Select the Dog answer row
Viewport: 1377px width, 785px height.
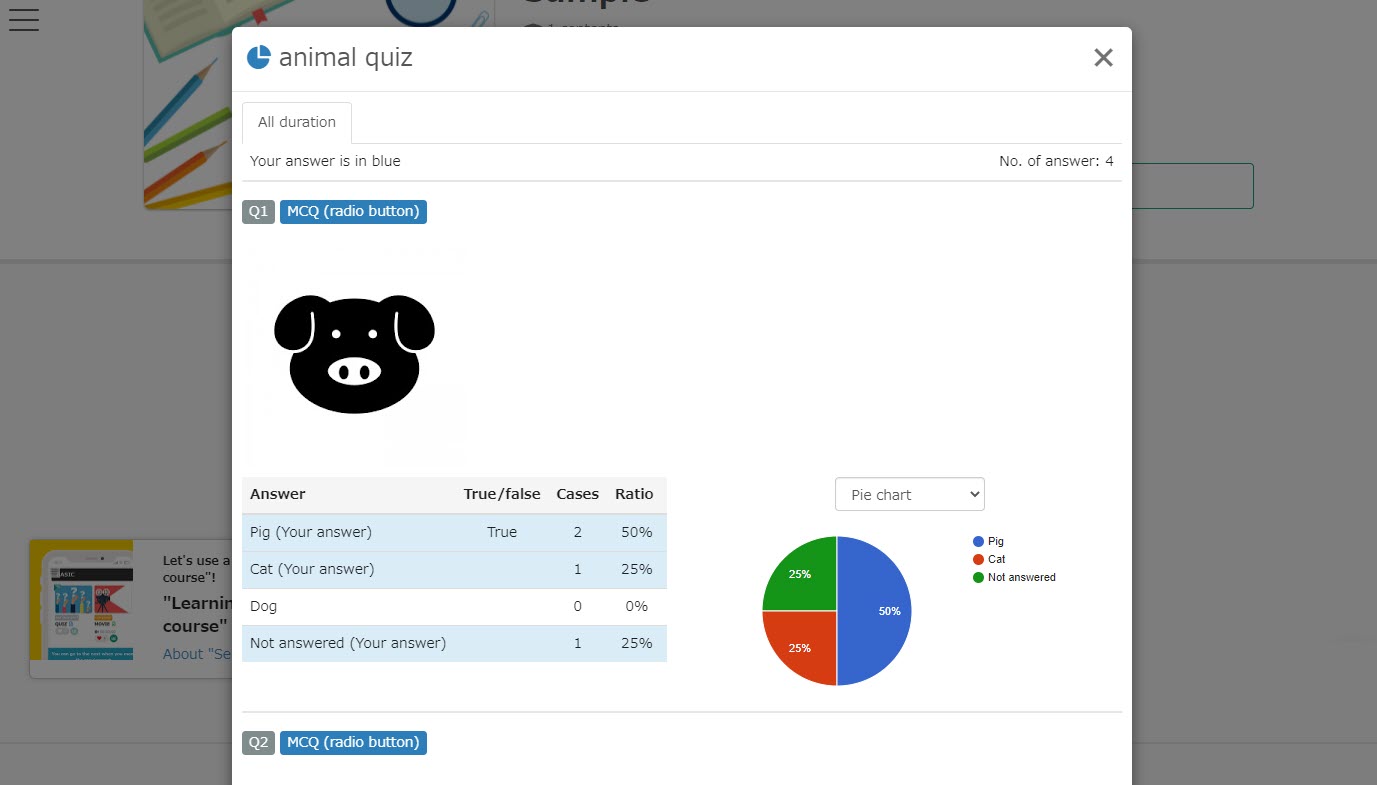pyautogui.click(x=453, y=606)
